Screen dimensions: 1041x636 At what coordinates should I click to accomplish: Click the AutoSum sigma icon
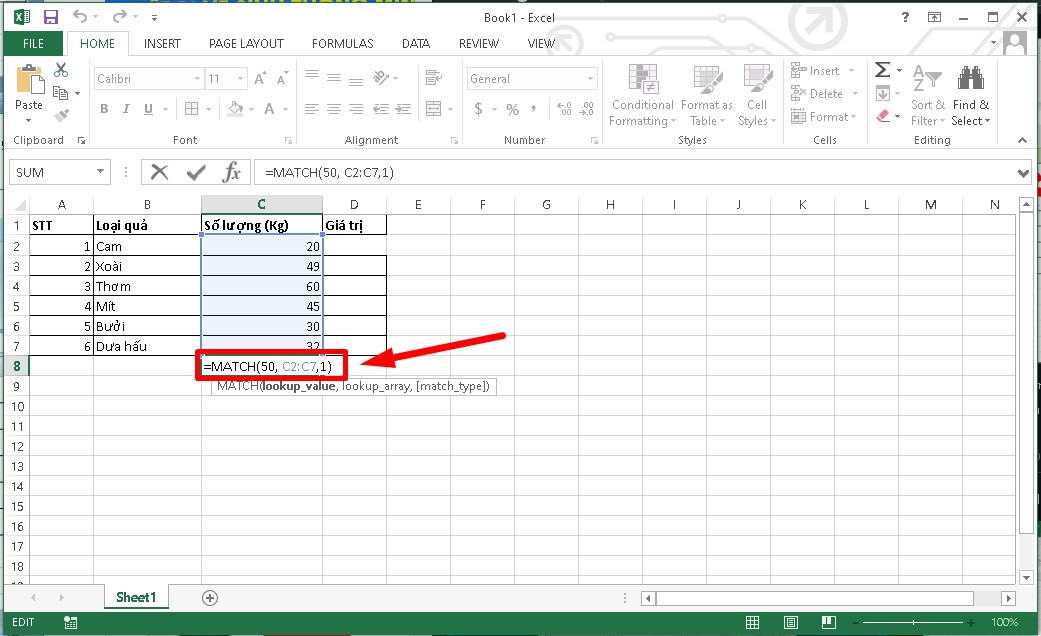(x=882, y=70)
